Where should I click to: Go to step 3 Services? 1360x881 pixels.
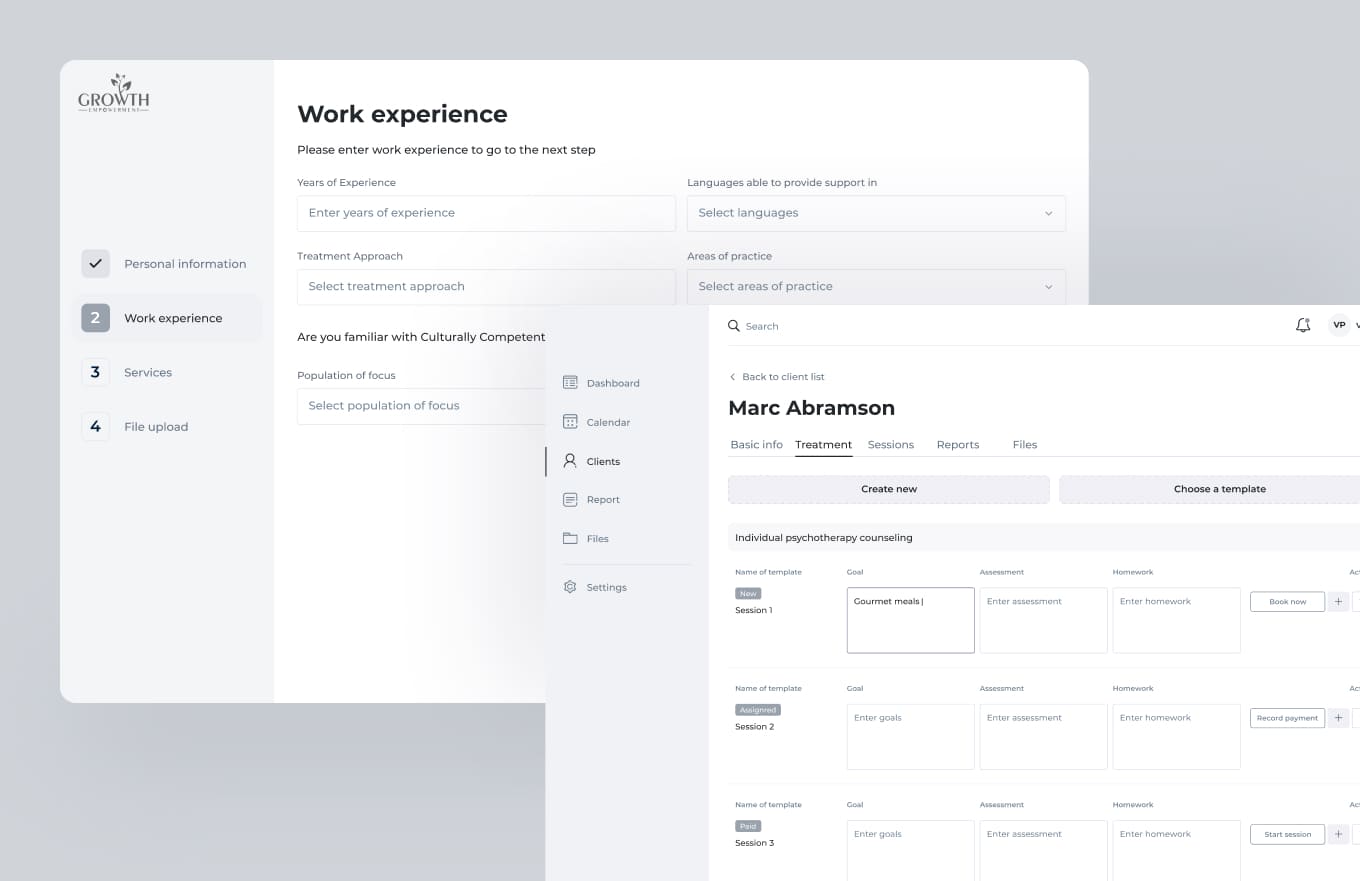[x=147, y=372]
